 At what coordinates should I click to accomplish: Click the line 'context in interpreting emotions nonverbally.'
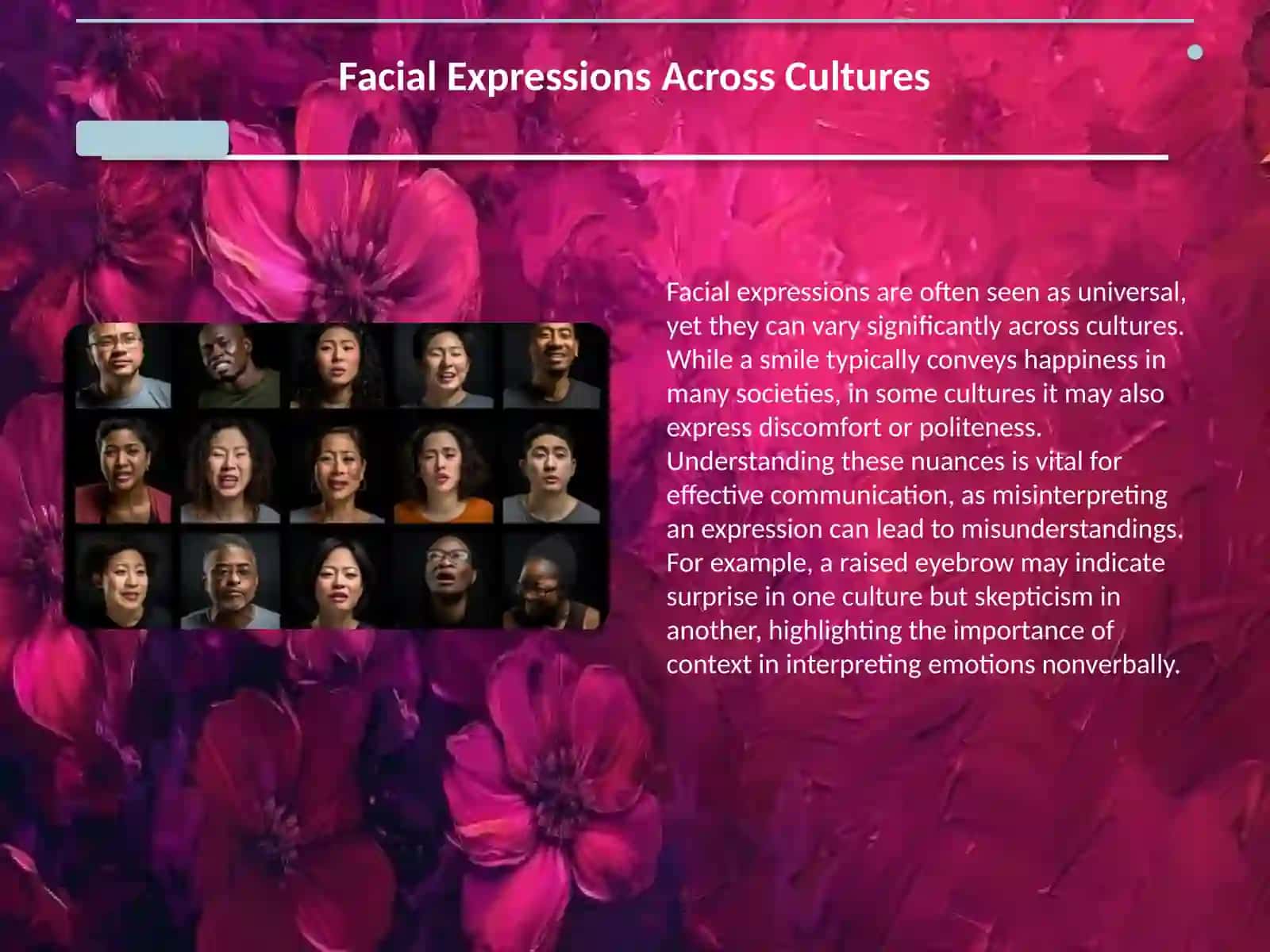pos(923,664)
